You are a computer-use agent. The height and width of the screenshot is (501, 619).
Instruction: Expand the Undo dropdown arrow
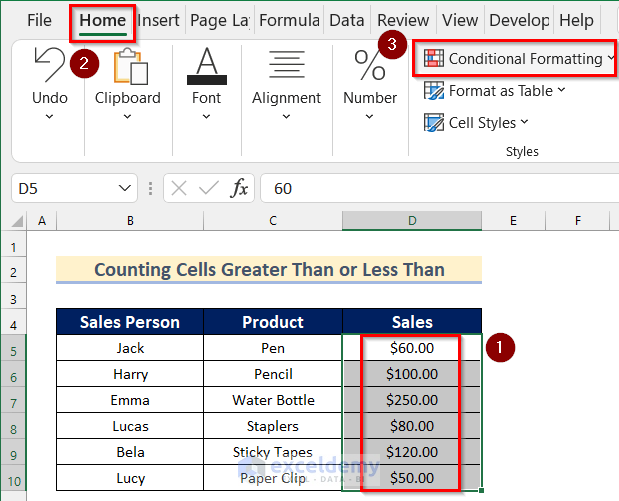[49, 117]
